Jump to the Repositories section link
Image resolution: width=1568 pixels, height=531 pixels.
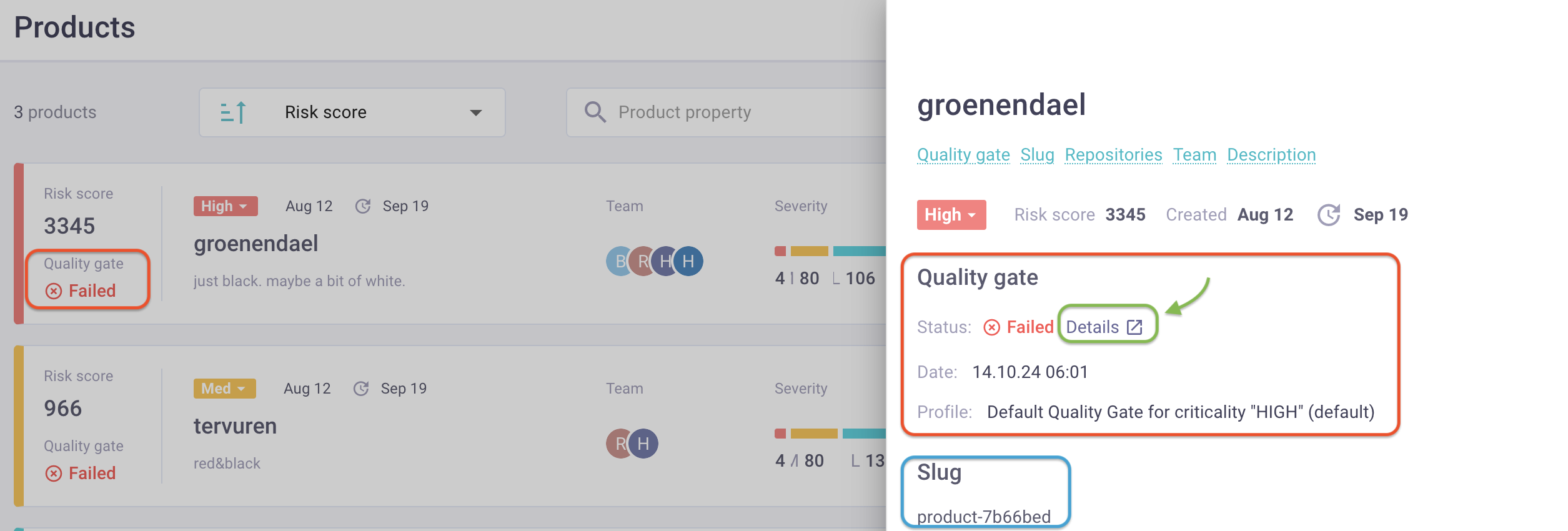[1113, 154]
